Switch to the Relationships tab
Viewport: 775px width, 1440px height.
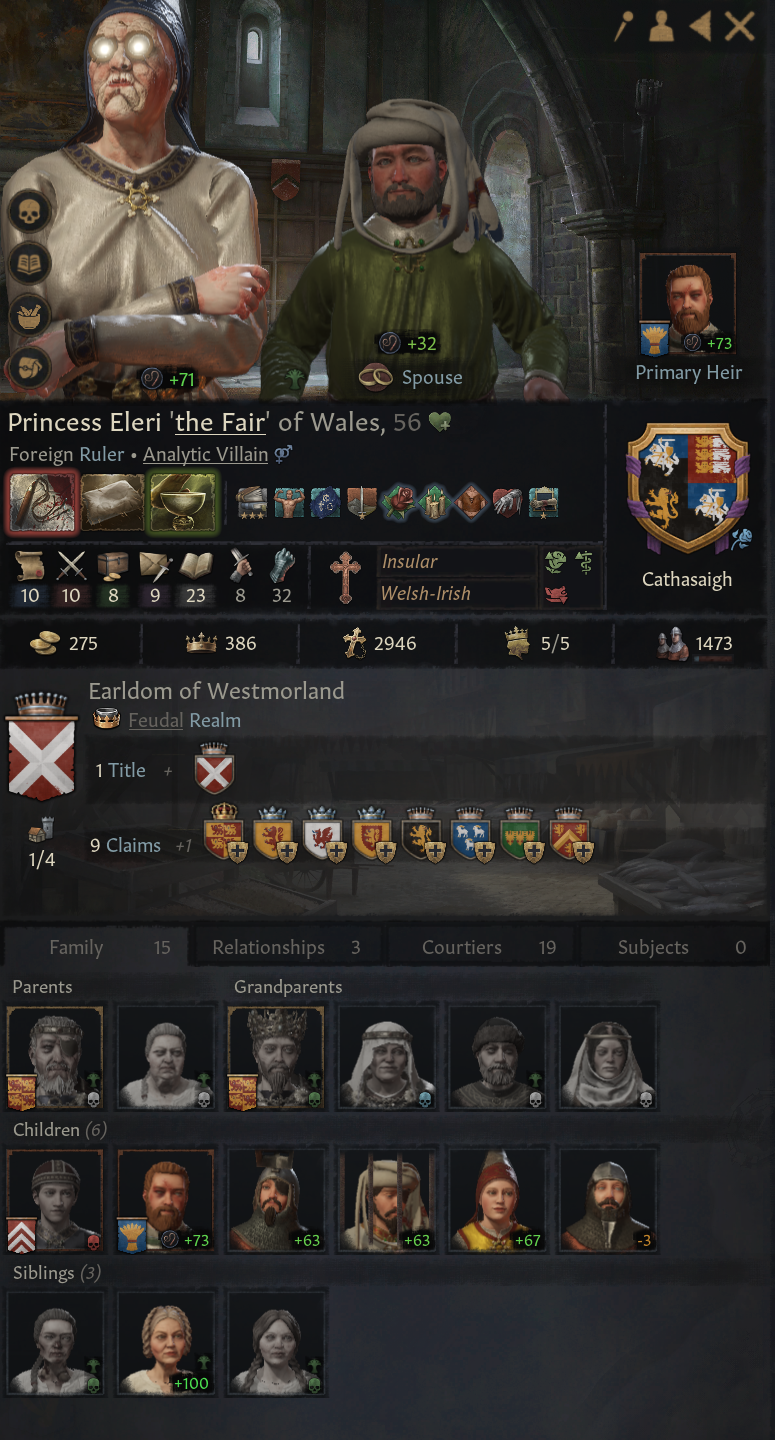point(285,947)
